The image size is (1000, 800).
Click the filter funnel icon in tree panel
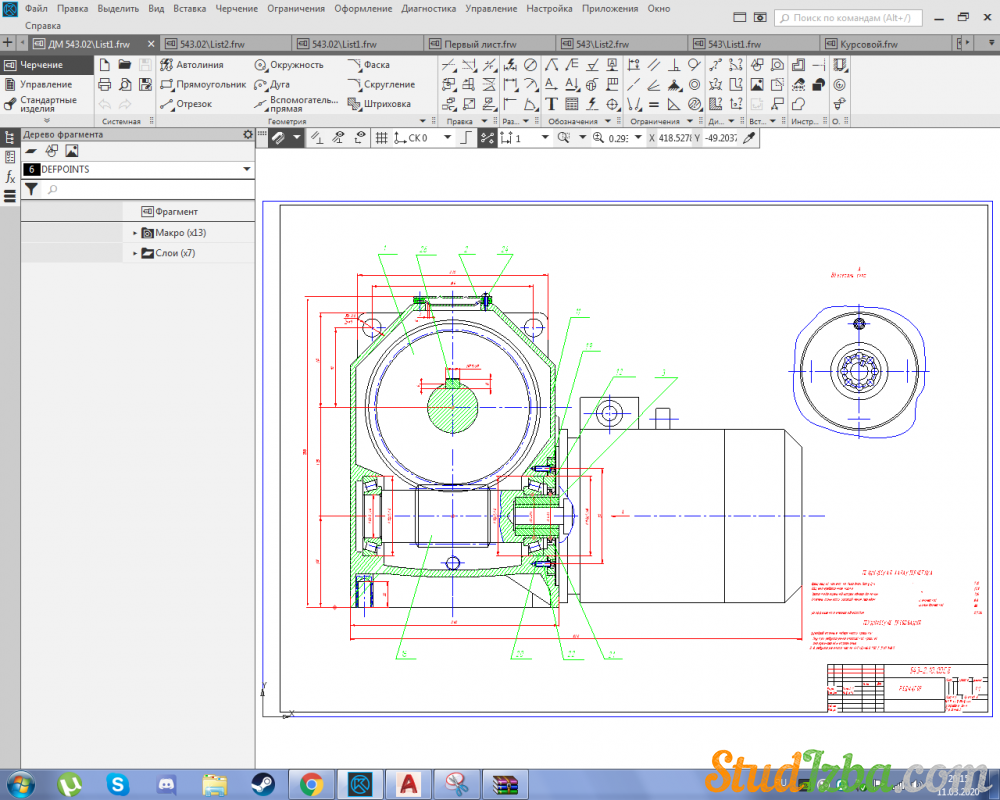click(31, 189)
